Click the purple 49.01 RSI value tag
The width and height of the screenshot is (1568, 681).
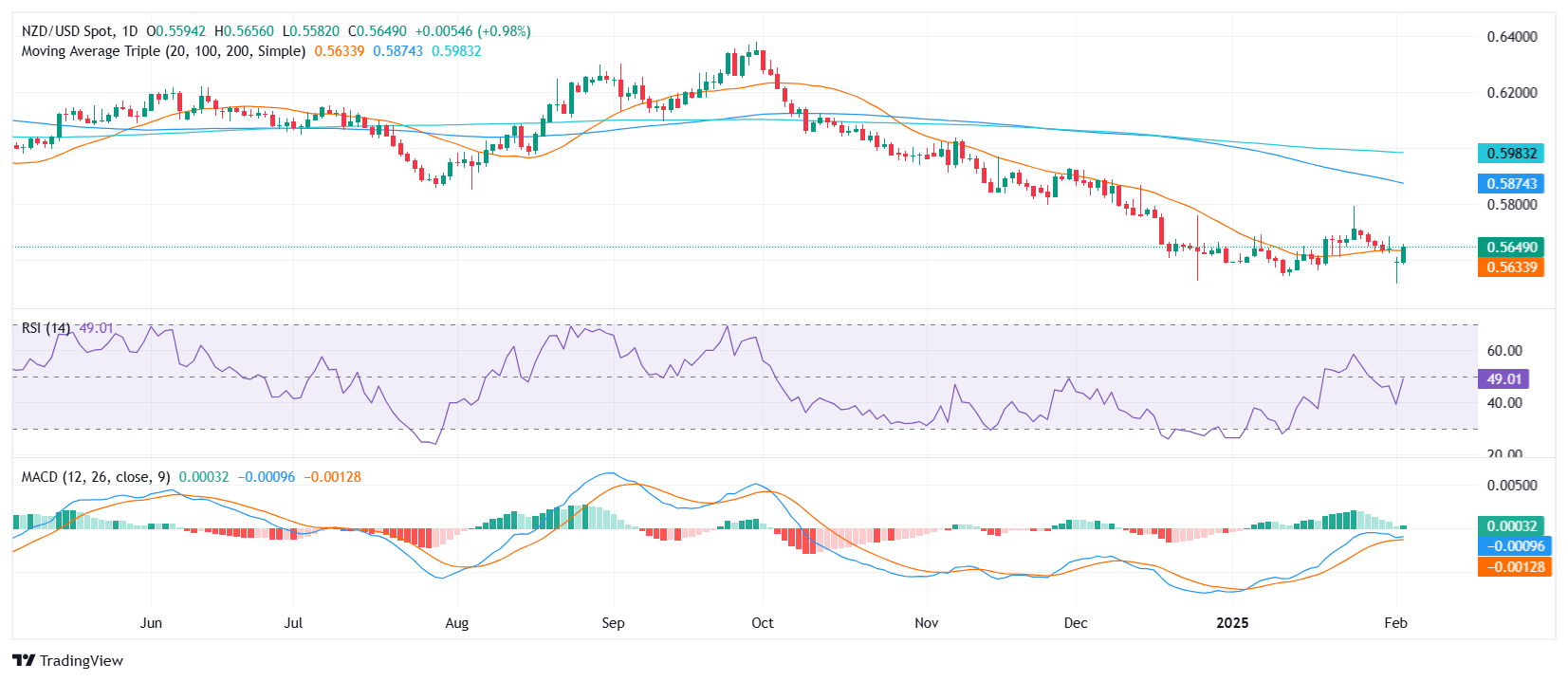pos(1503,379)
